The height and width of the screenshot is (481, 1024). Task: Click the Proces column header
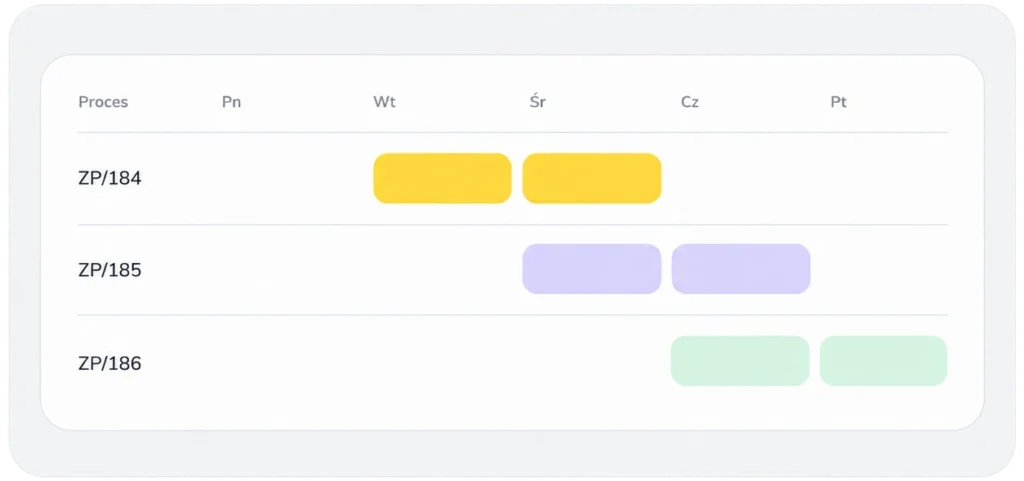tap(103, 102)
